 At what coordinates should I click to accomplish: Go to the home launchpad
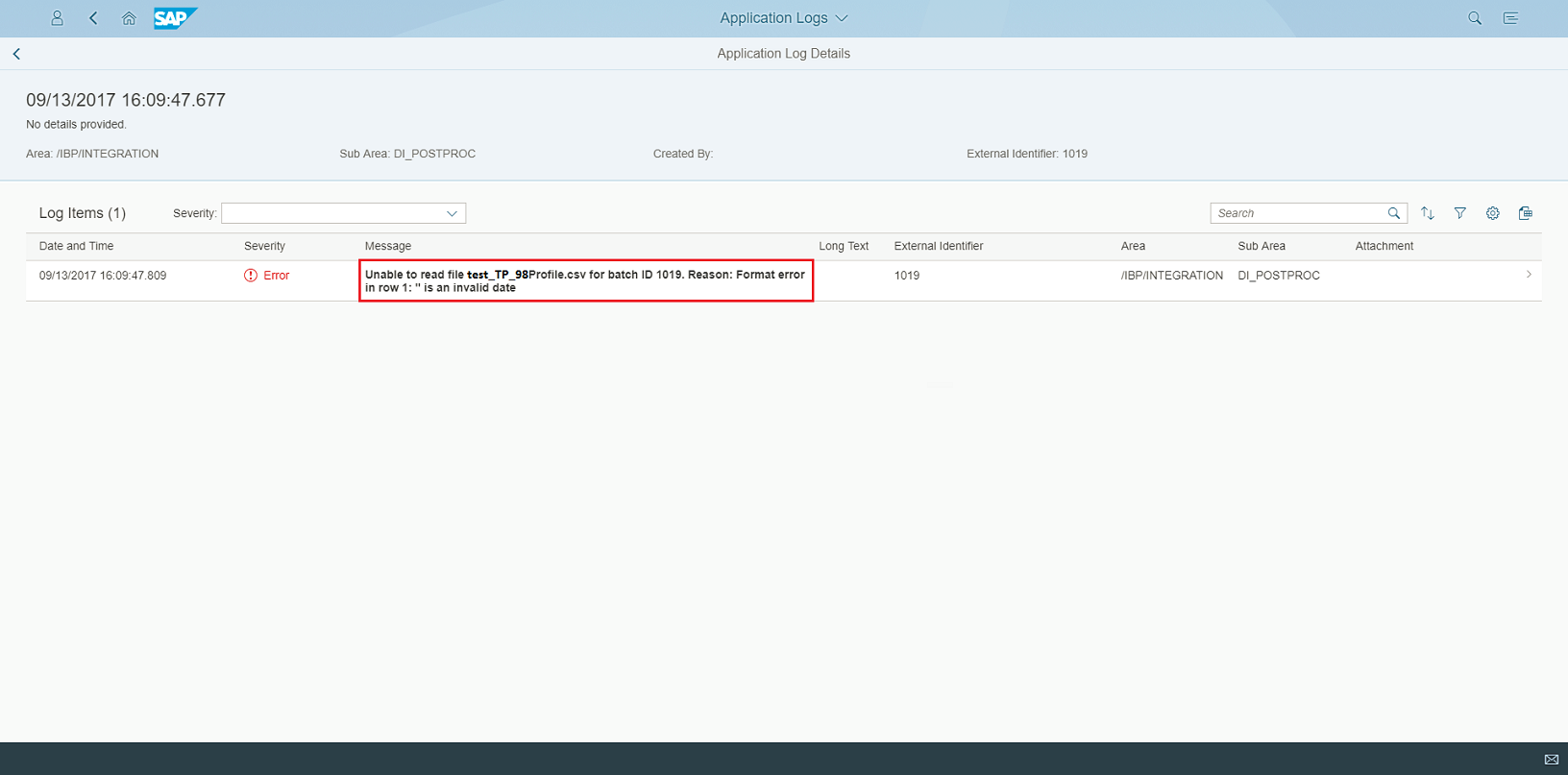tap(129, 18)
